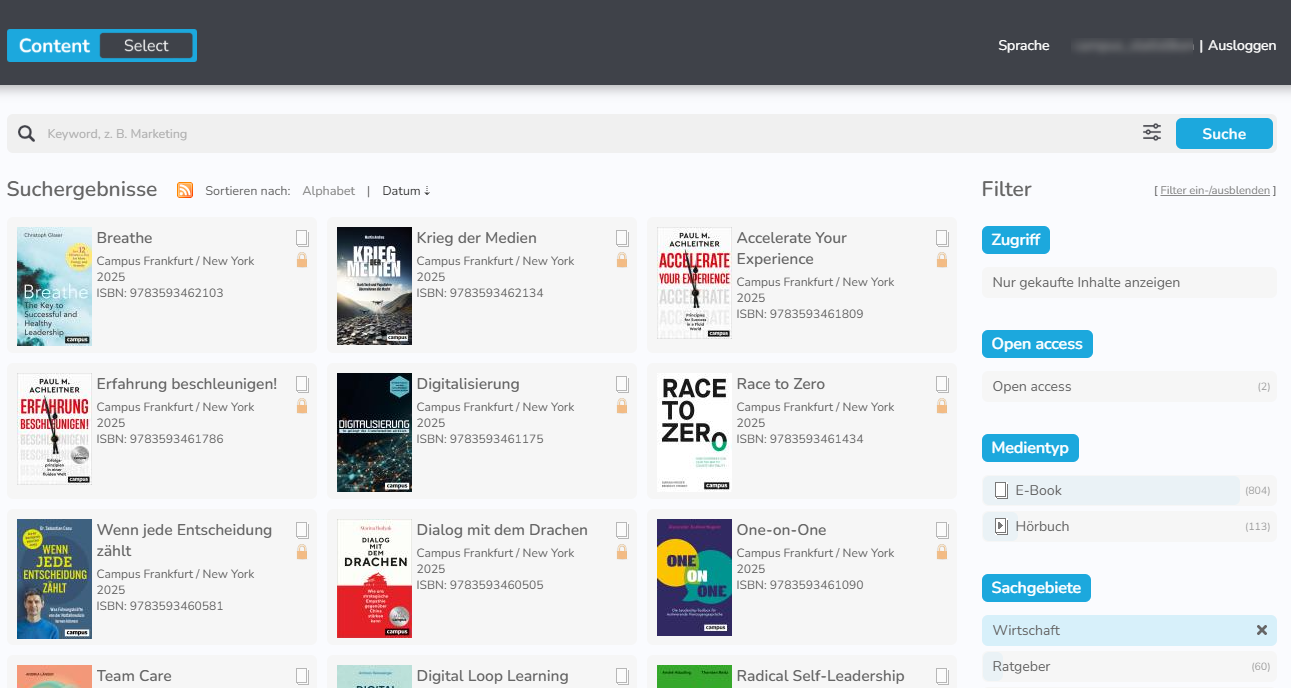The height and width of the screenshot is (688, 1291).
Task: Open Accelerate Your Experience title link
Action: [x=791, y=248]
